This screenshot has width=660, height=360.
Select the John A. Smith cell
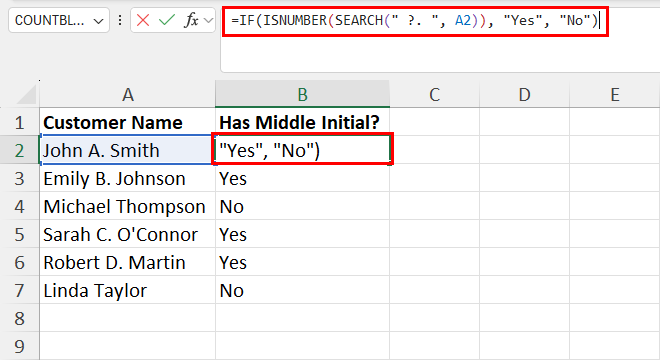(128, 150)
